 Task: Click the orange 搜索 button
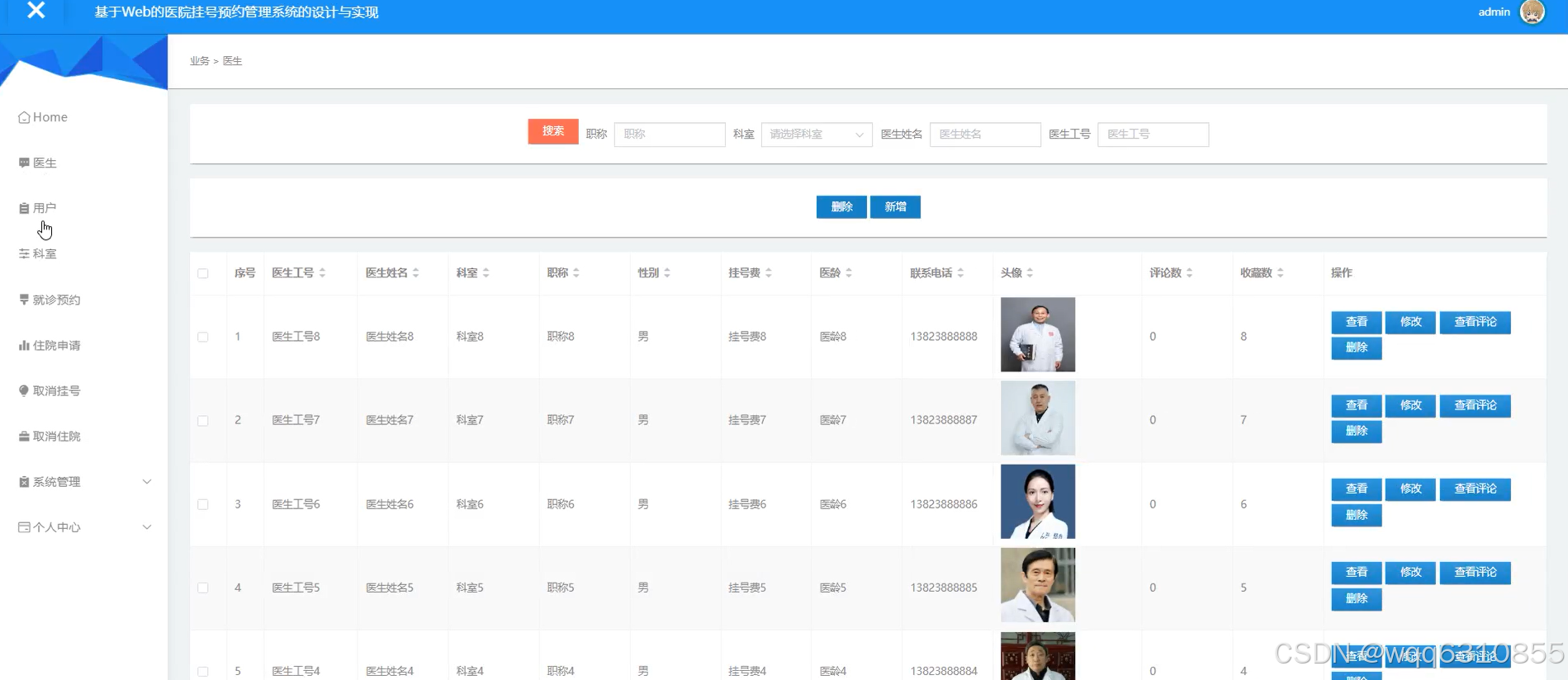(x=553, y=131)
